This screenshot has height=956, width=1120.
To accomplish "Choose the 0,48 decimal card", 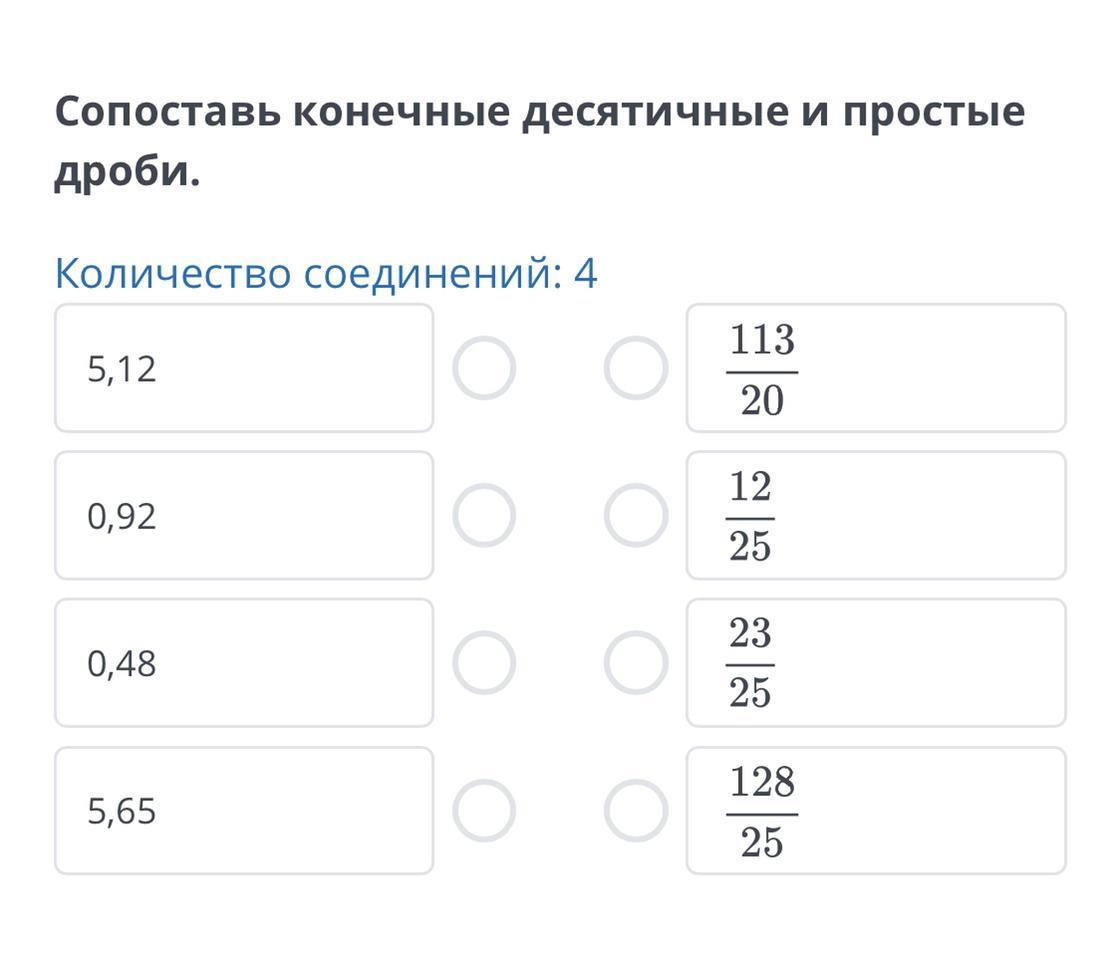I will pyautogui.click(x=244, y=663).
